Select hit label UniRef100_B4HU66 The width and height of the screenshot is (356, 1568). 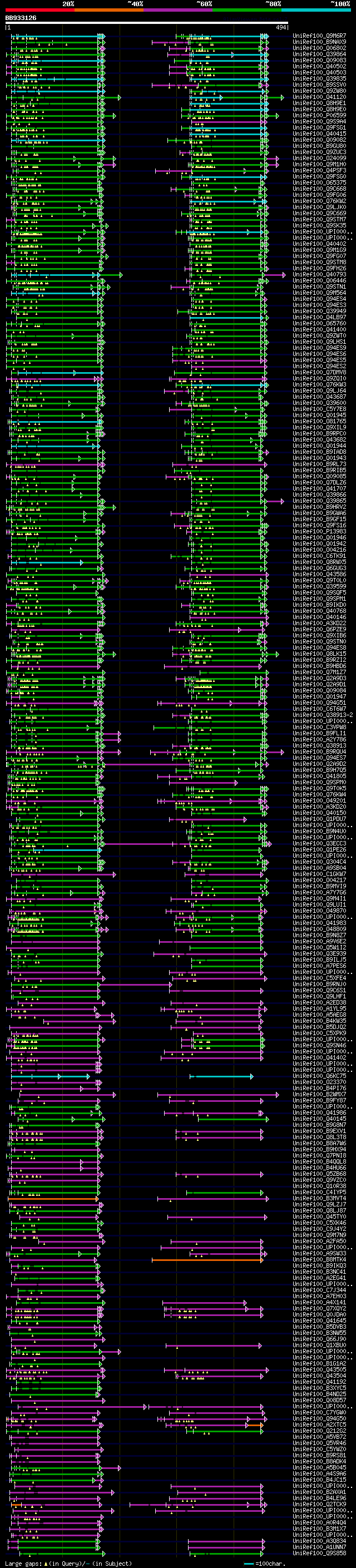point(319,1168)
